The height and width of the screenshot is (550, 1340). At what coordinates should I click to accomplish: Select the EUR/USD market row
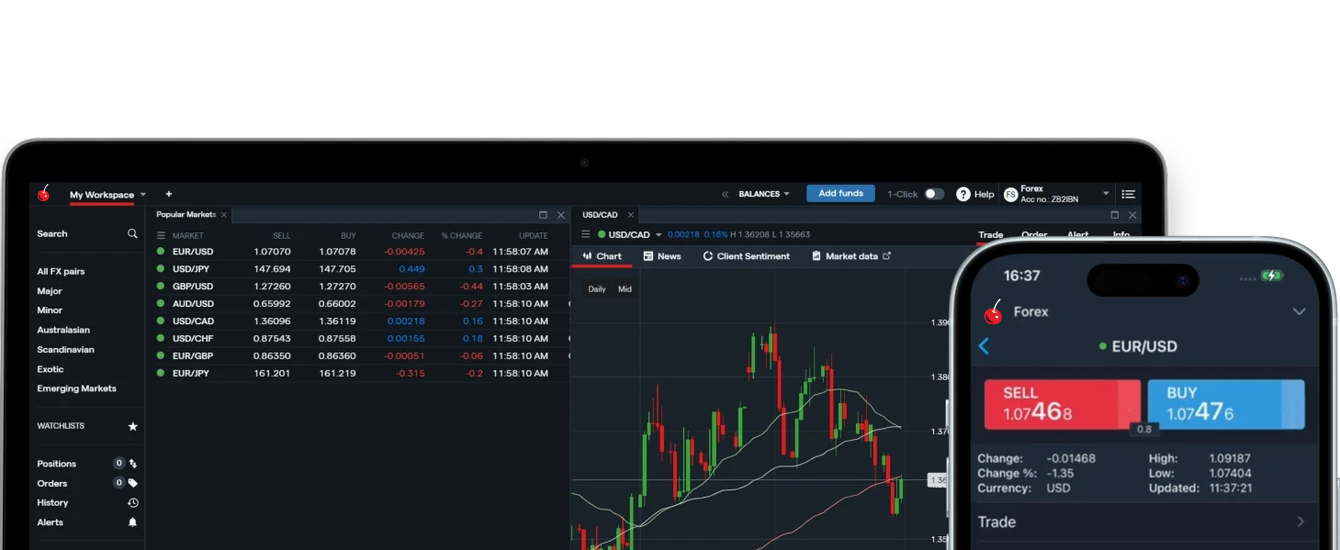tap(357, 252)
